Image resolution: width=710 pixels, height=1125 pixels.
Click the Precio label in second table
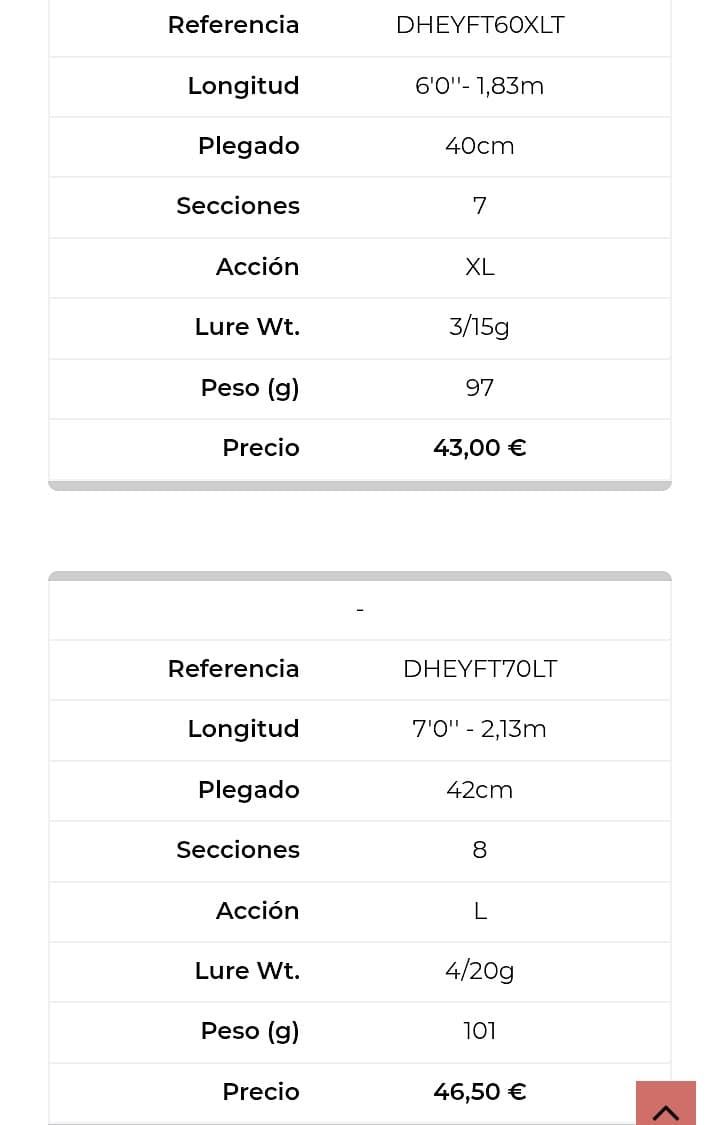coord(261,1092)
